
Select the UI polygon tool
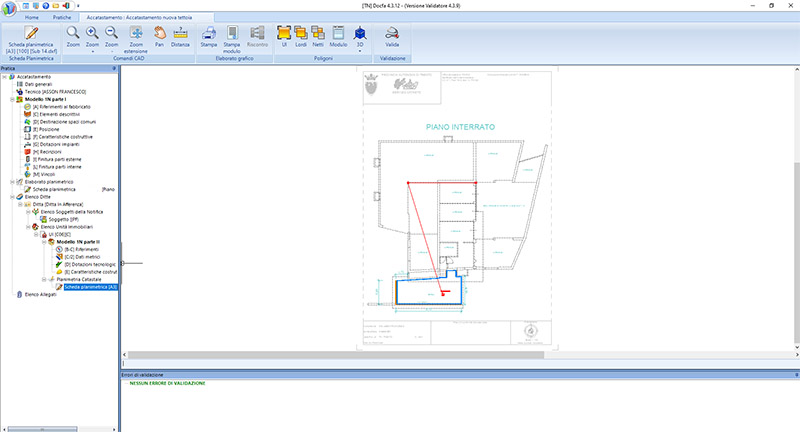(x=284, y=36)
